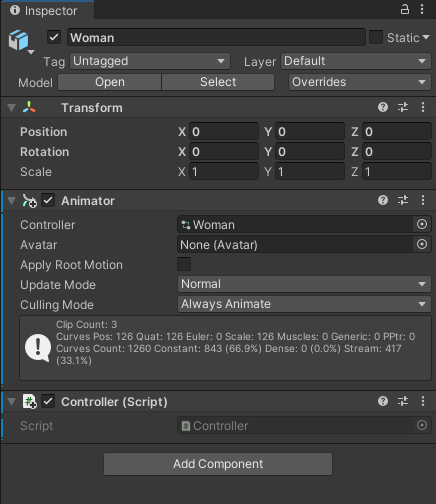Collapse the Controller Script component
Screen dimensions: 436x504
pyautogui.click(x=12, y=401)
